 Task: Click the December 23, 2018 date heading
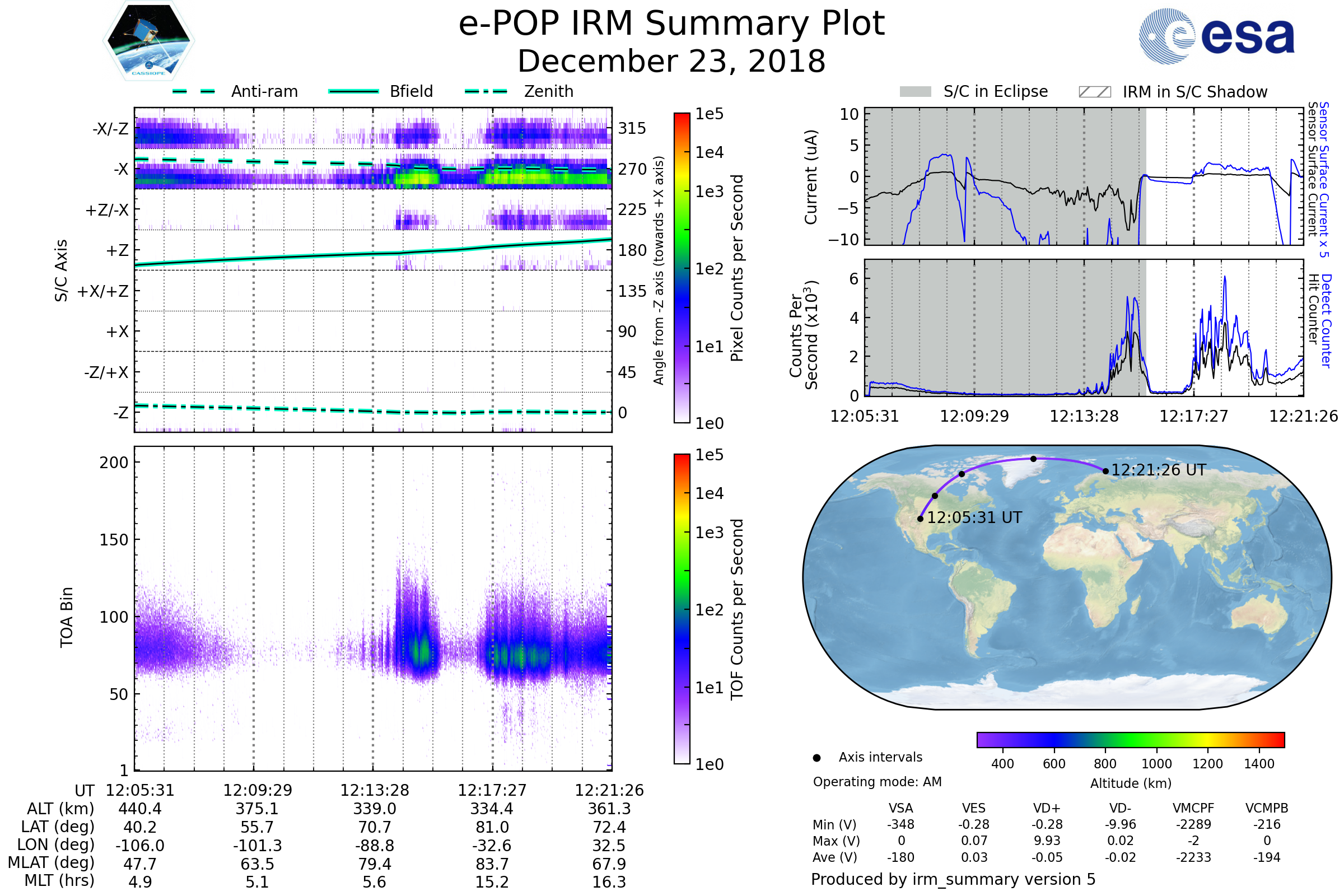pyautogui.click(x=671, y=62)
